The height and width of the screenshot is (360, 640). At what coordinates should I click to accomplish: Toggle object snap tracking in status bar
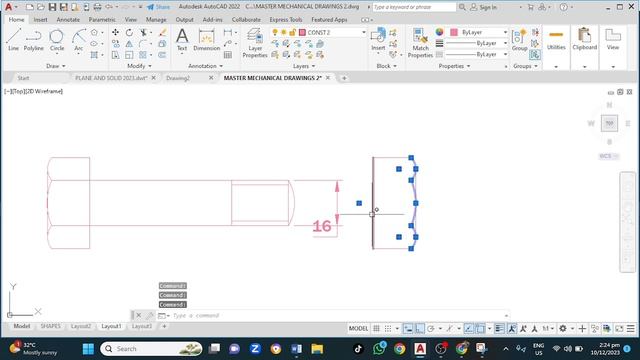pyautogui.click(x=469, y=329)
